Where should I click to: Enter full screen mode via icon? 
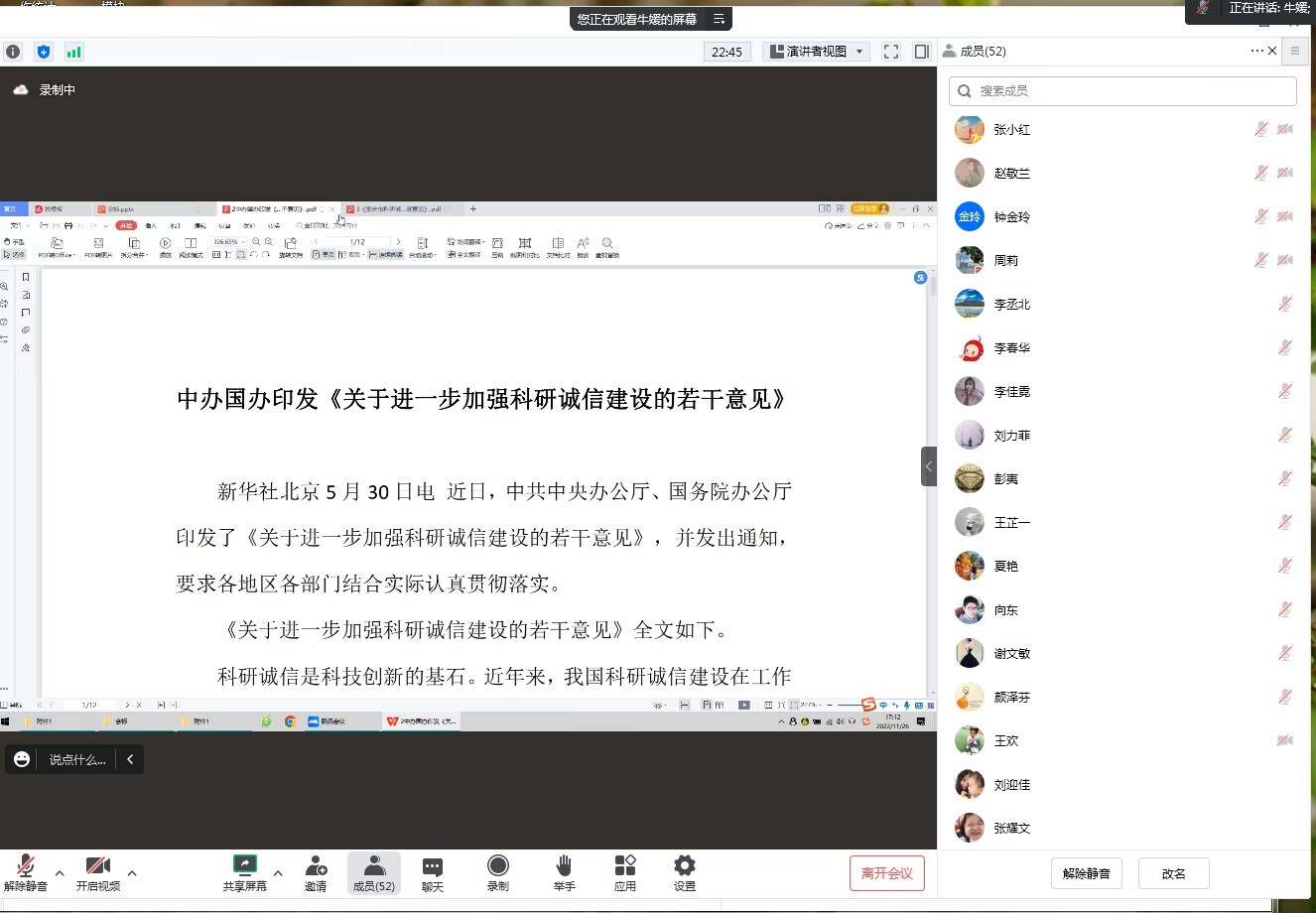click(x=891, y=52)
